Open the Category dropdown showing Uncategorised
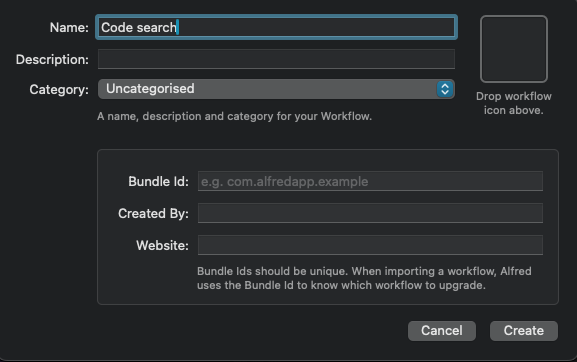 (276, 89)
